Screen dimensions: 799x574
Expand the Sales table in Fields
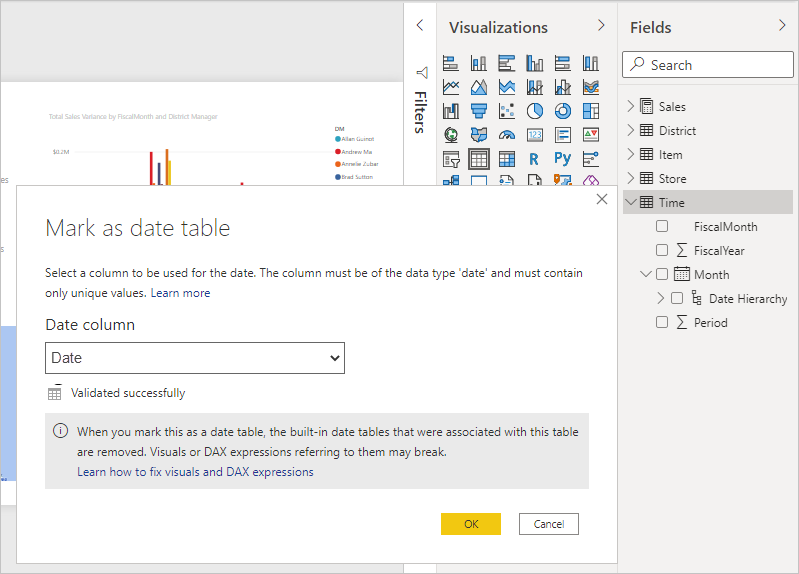coord(631,107)
